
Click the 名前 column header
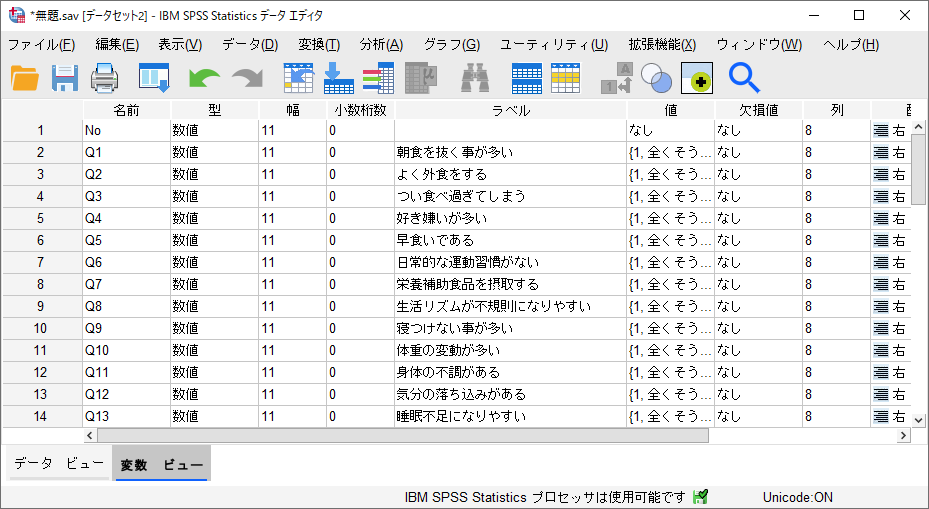(126, 110)
